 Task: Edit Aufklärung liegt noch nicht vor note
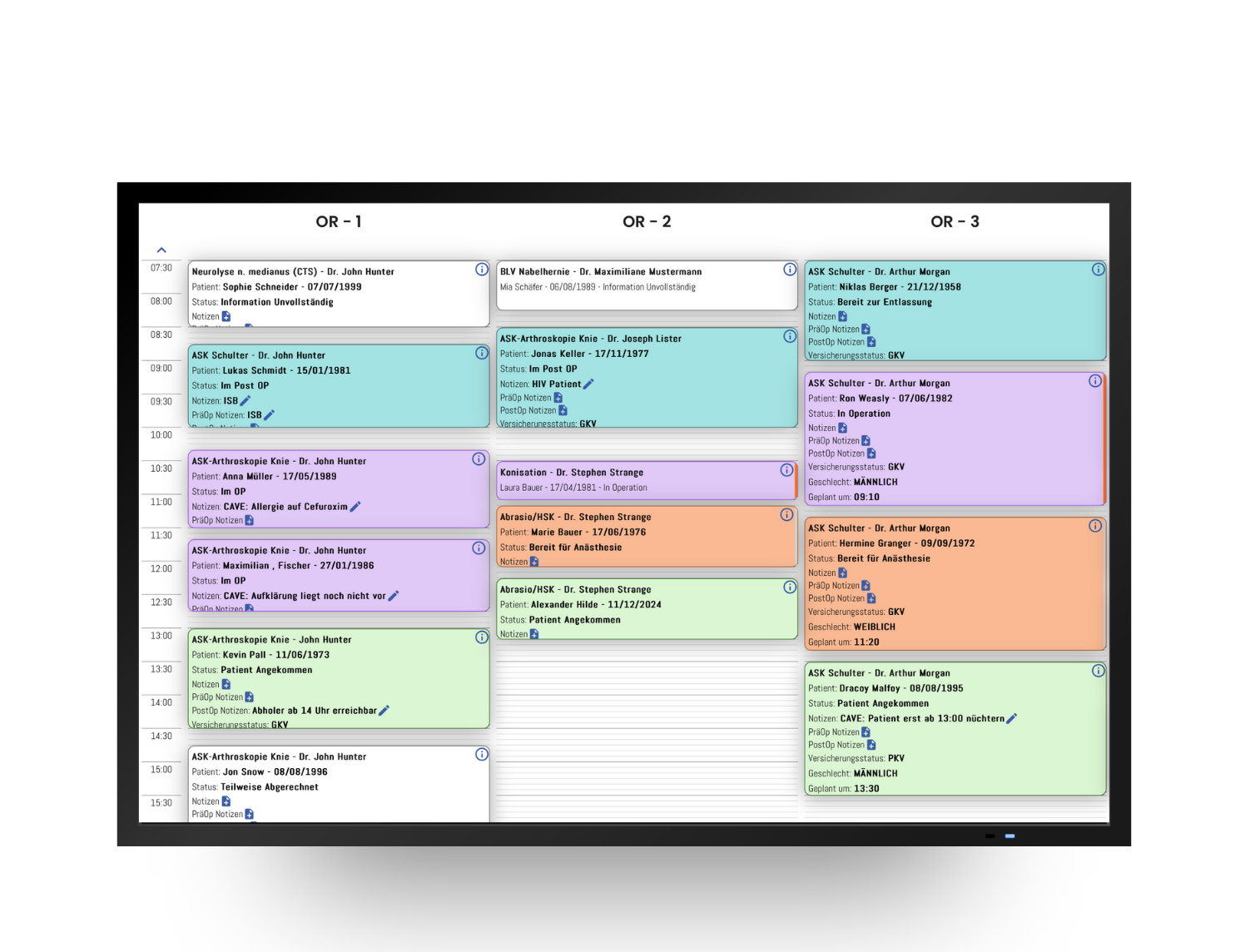[x=394, y=596]
